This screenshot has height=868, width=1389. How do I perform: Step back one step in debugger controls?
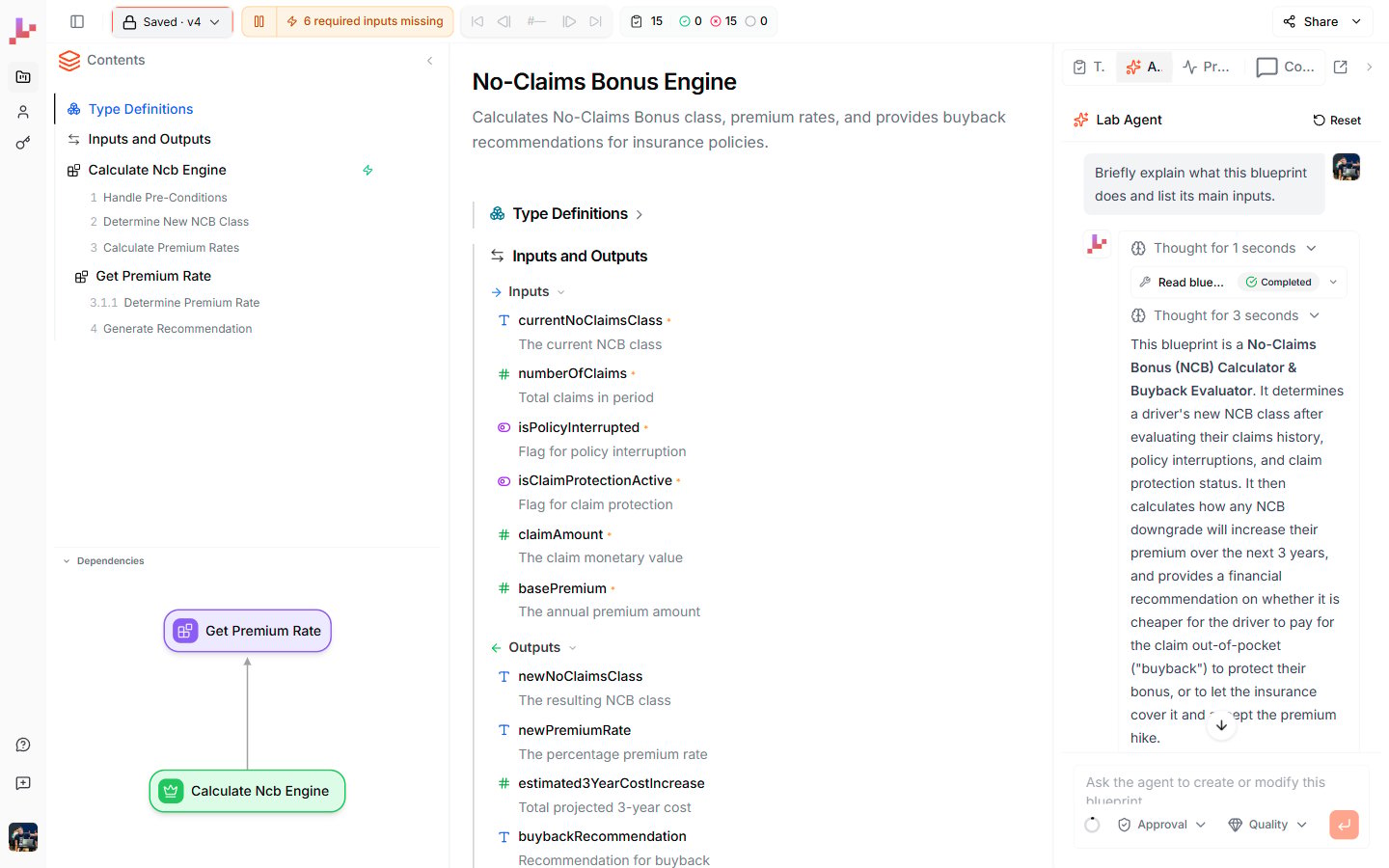click(504, 21)
